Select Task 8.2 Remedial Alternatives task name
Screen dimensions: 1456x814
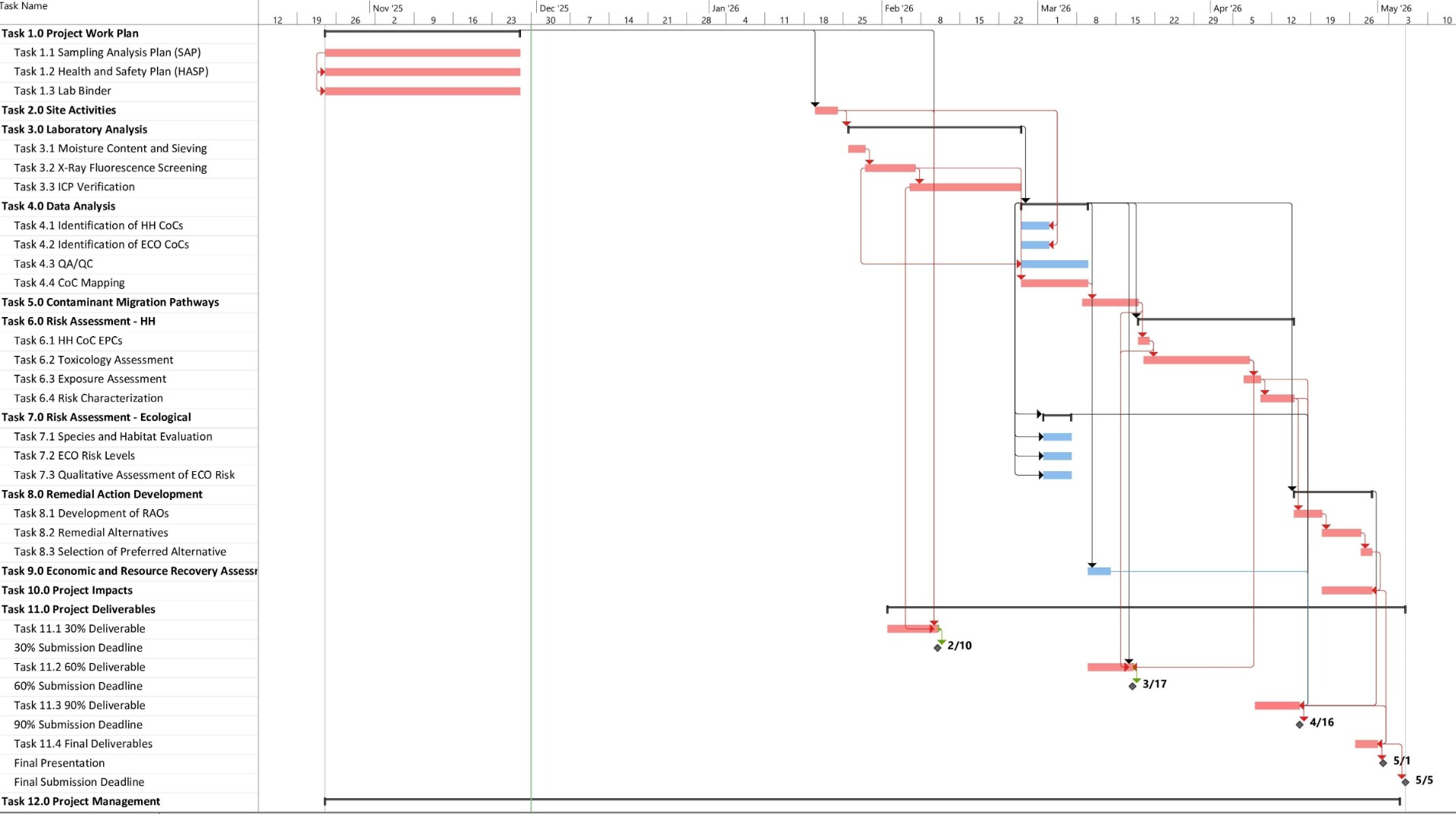pos(91,533)
